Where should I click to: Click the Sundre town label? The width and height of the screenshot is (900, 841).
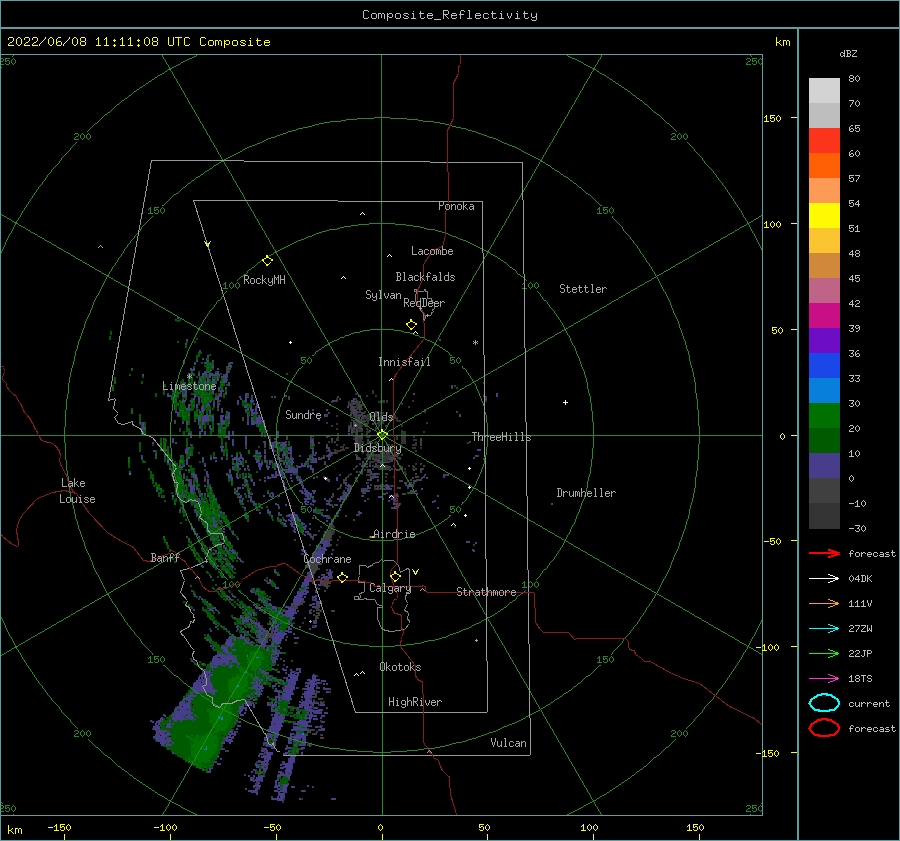[x=303, y=414]
